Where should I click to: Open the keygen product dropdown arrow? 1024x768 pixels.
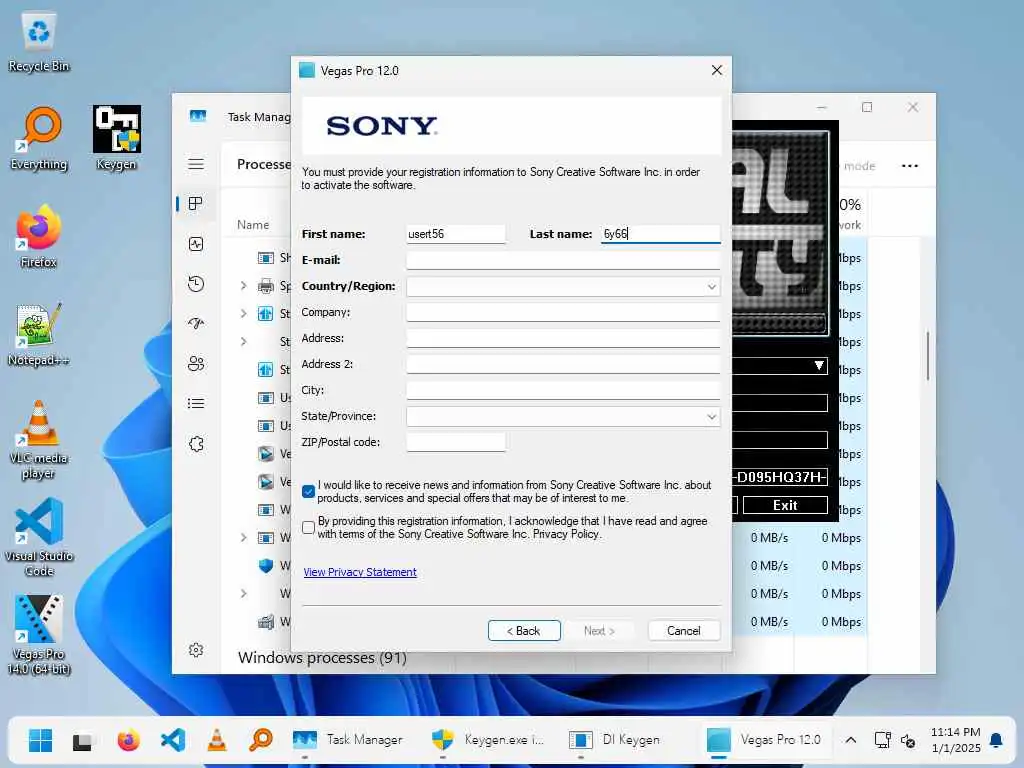point(819,366)
